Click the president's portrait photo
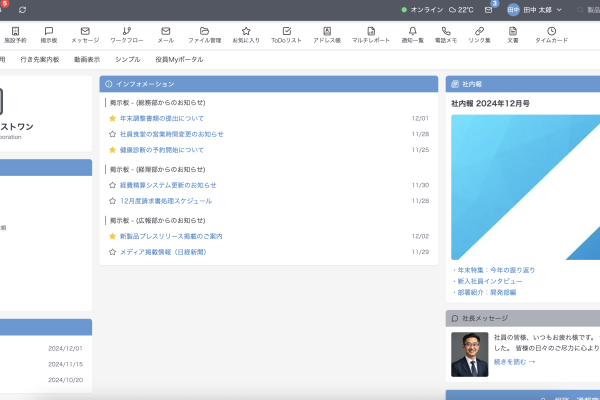The width and height of the screenshot is (600, 400). pos(470,354)
